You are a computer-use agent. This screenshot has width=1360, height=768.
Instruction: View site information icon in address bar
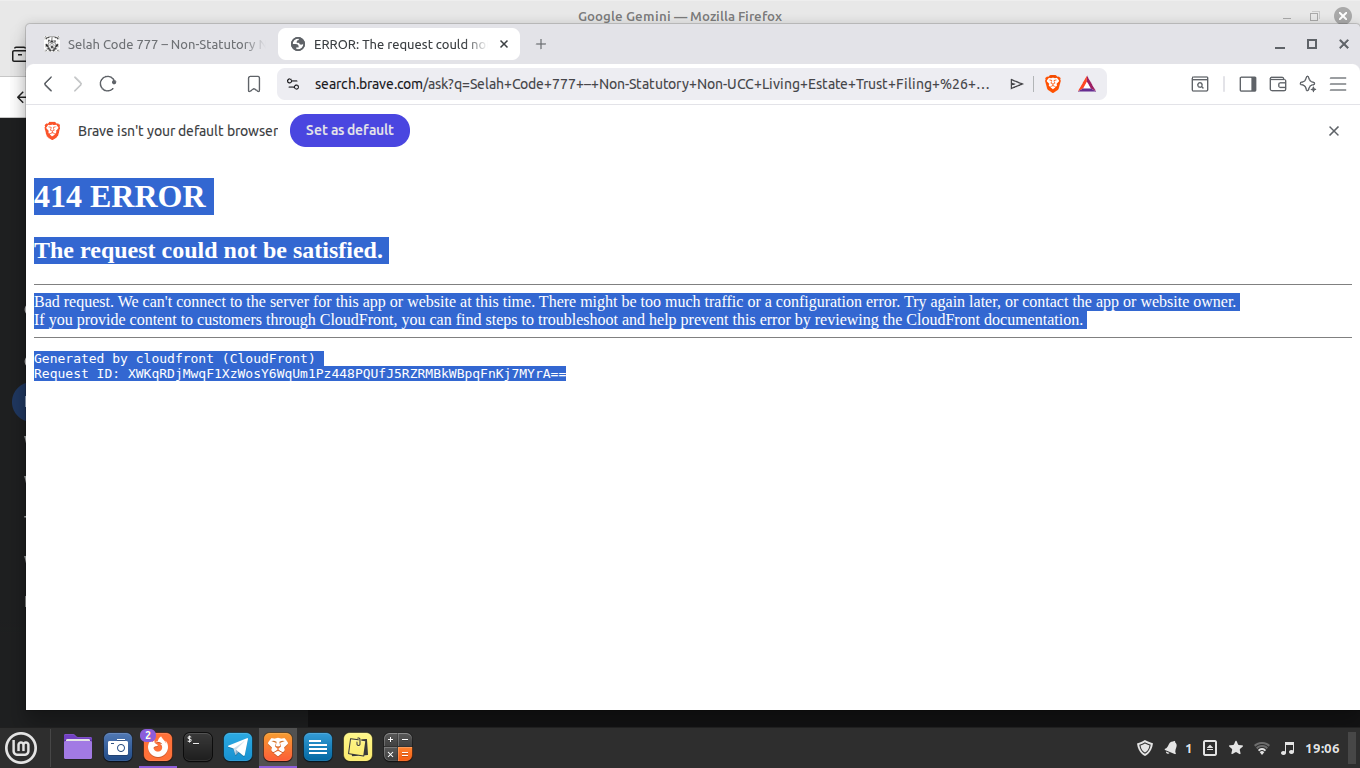click(293, 84)
